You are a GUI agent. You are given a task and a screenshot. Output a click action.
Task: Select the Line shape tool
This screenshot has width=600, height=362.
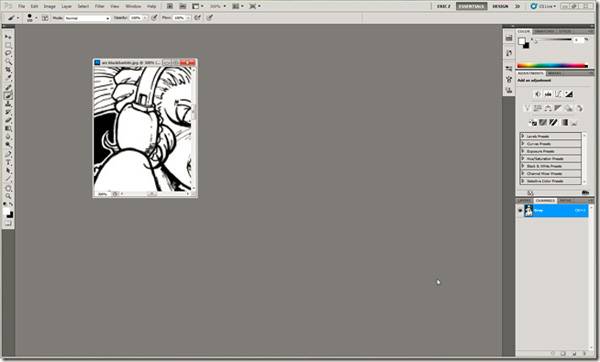click(x=8, y=179)
